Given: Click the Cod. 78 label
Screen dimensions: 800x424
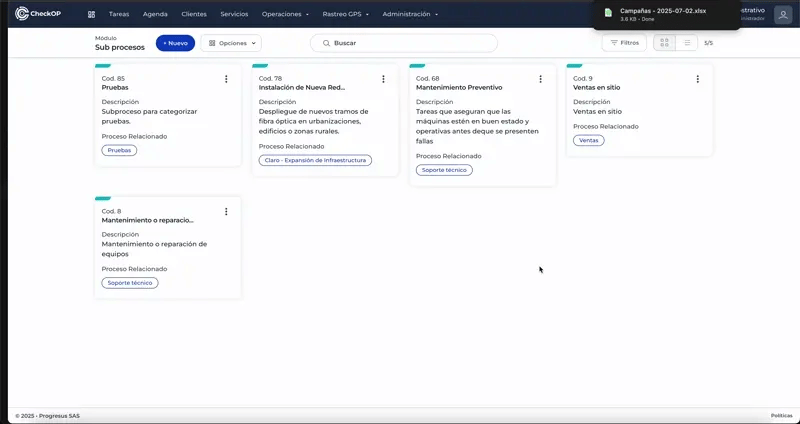Looking at the screenshot, I should tap(270, 79).
